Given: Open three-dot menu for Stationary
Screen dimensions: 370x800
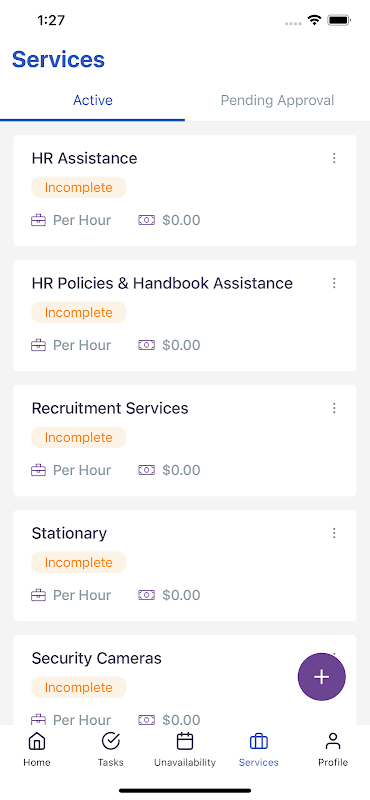Looking at the screenshot, I should click(334, 533).
